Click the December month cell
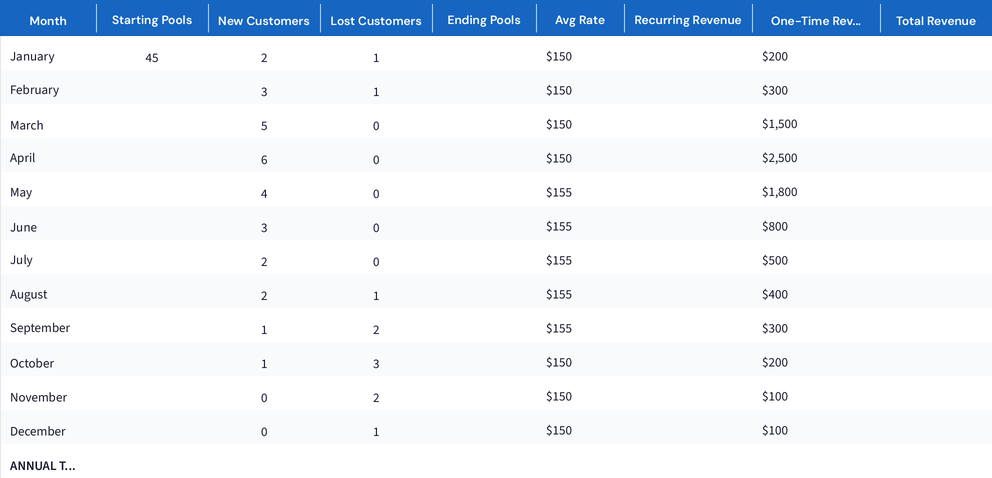This screenshot has height=478, width=992. click(x=38, y=432)
